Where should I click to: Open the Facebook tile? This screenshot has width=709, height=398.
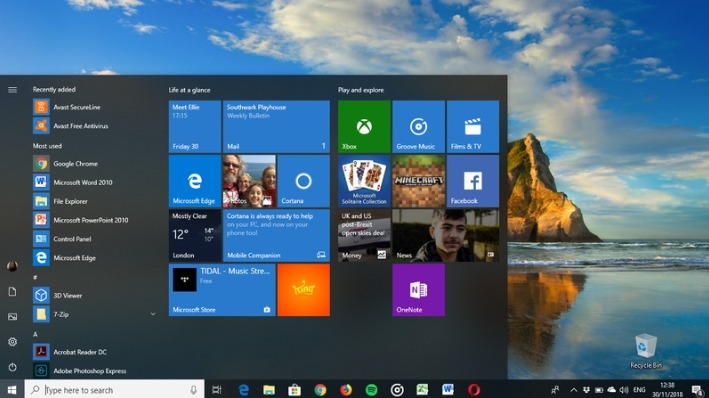click(473, 181)
